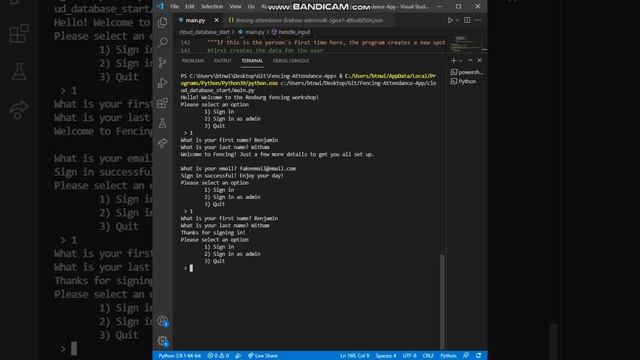The image size is (640, 360).
Task: Click 'Hello! Welcome to the Rexburg' line
Action: pos(249,98)
